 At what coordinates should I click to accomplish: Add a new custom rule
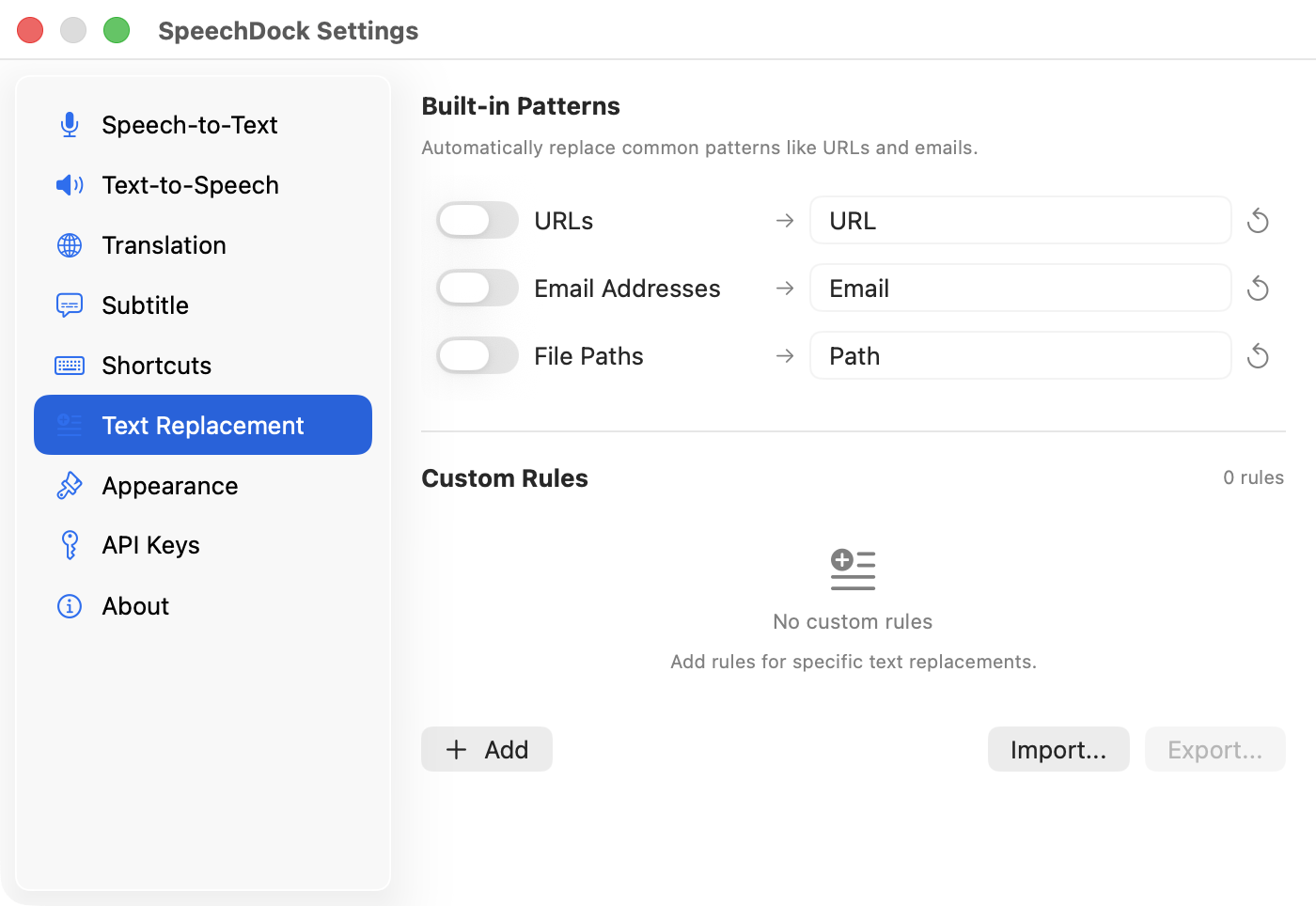(x=486, y=749)
